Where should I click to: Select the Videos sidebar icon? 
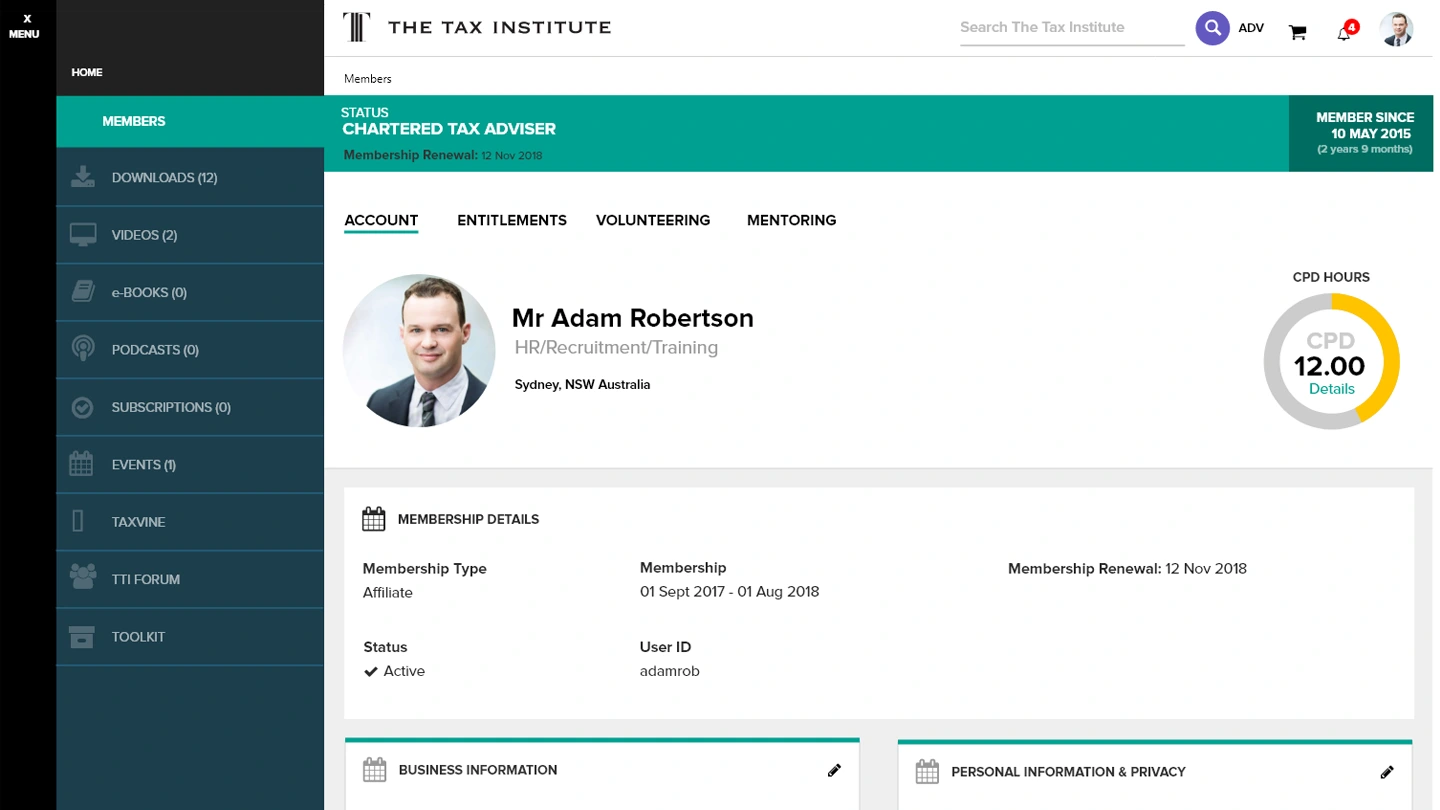(x=82, y=234)
